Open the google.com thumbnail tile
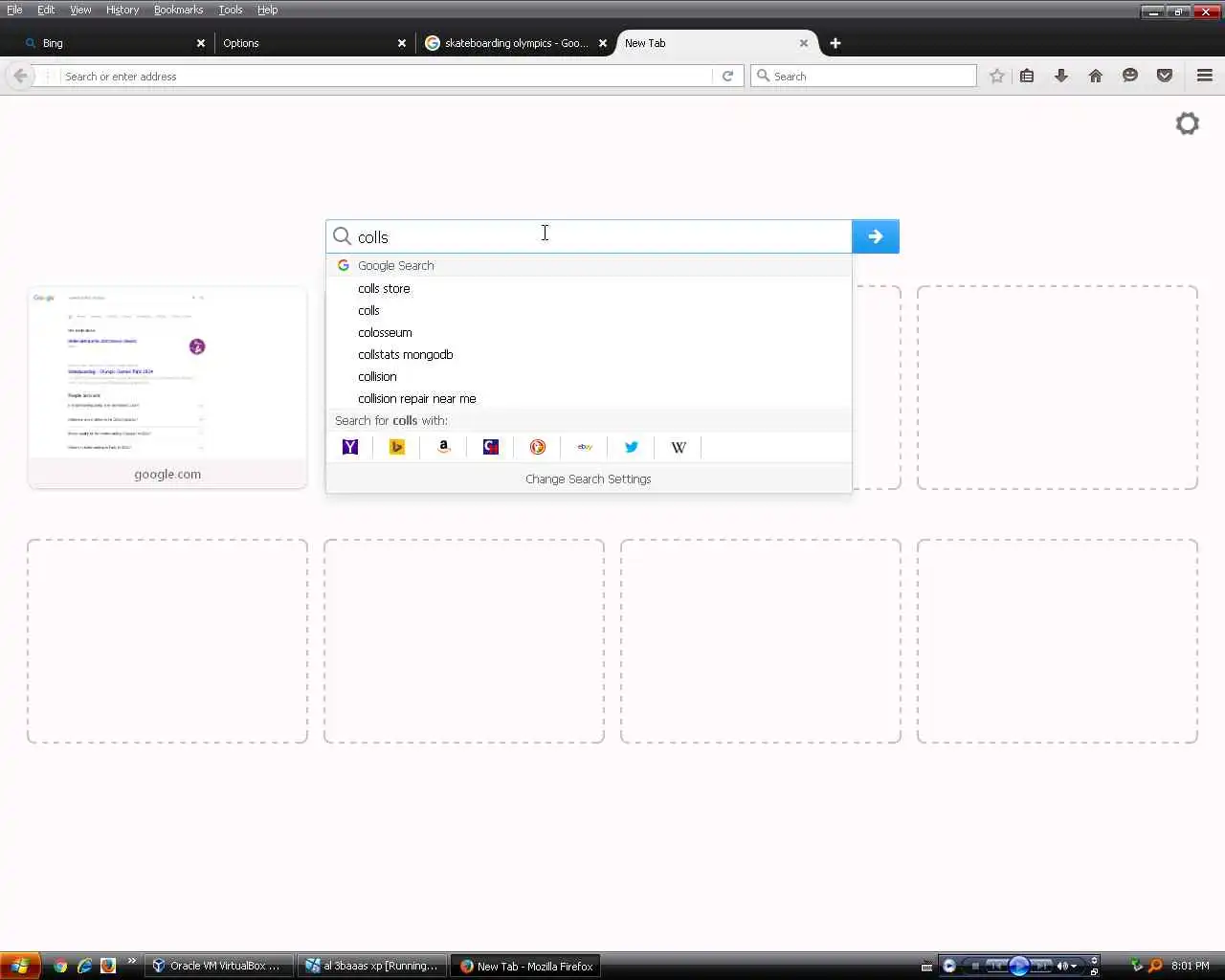 click(x=167, y=388)
